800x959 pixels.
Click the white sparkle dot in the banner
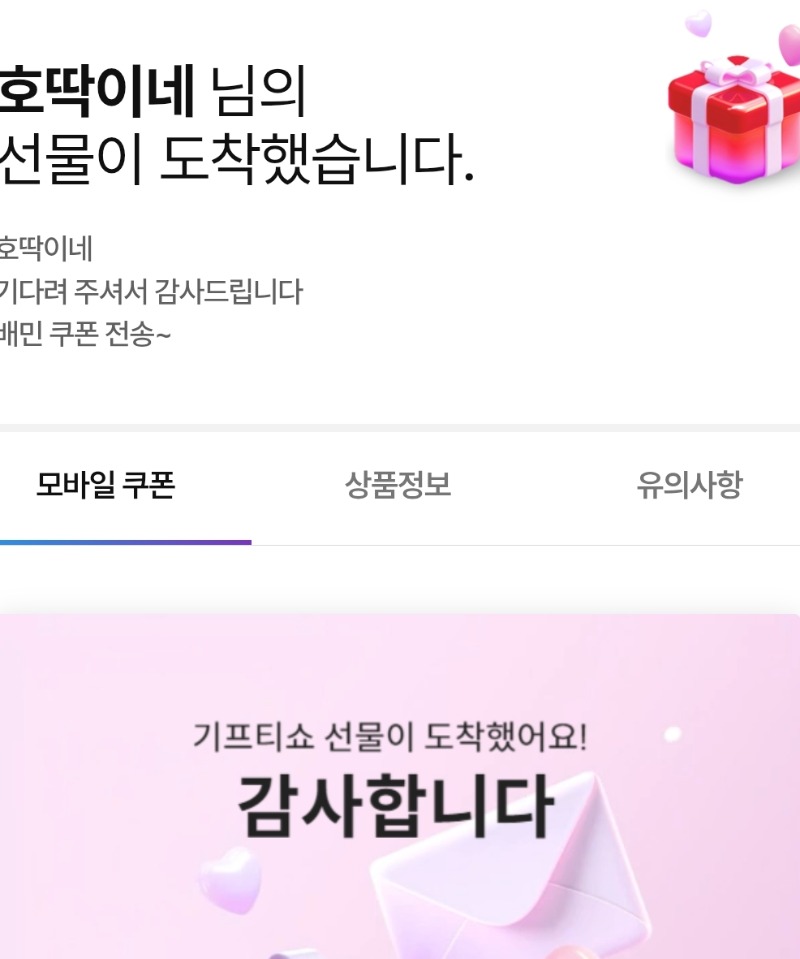coord(672,733)
